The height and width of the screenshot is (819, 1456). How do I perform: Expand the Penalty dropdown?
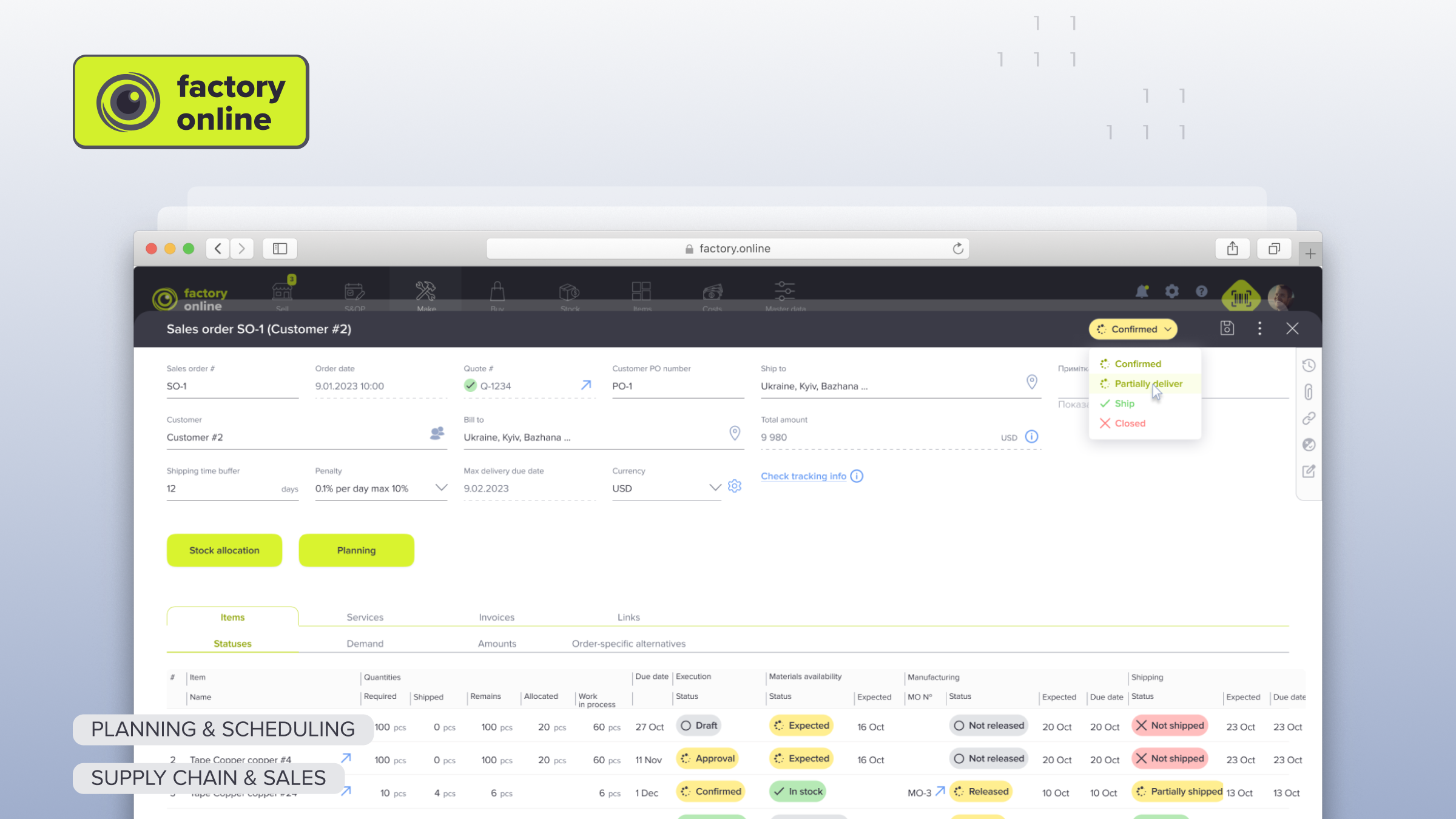[x=441, y=488]
